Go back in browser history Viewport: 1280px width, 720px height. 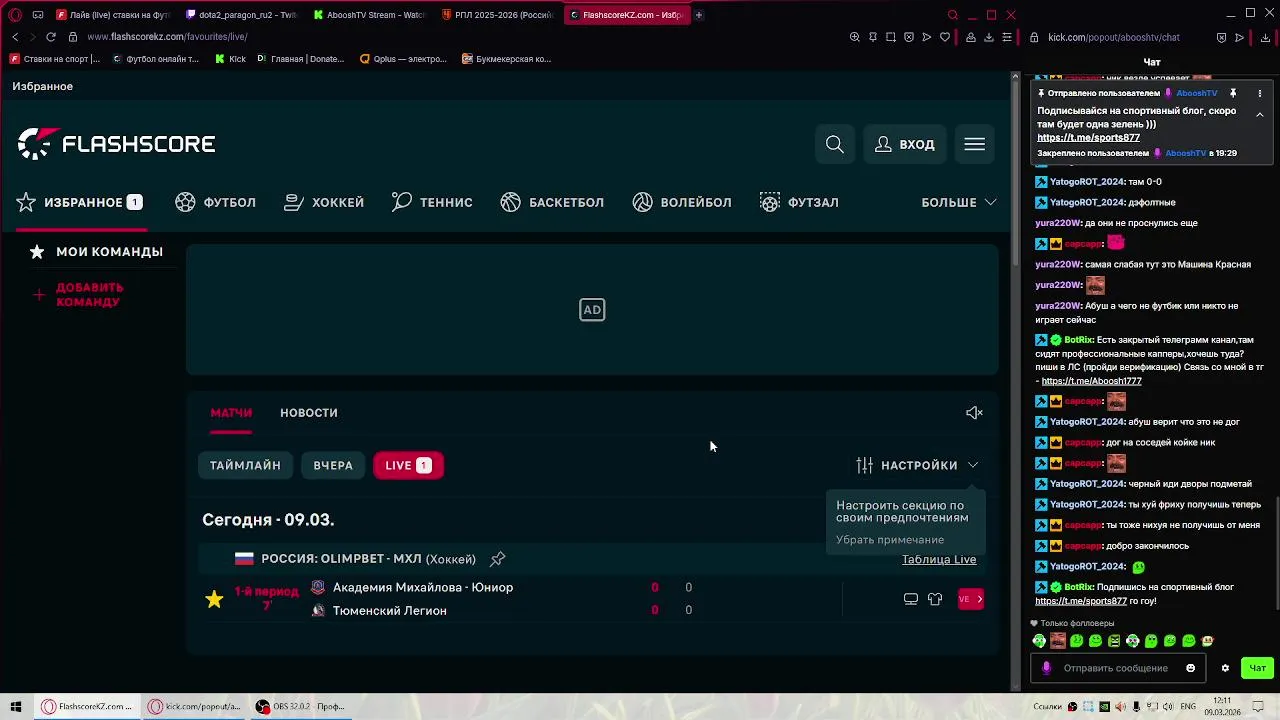[15, 37]
